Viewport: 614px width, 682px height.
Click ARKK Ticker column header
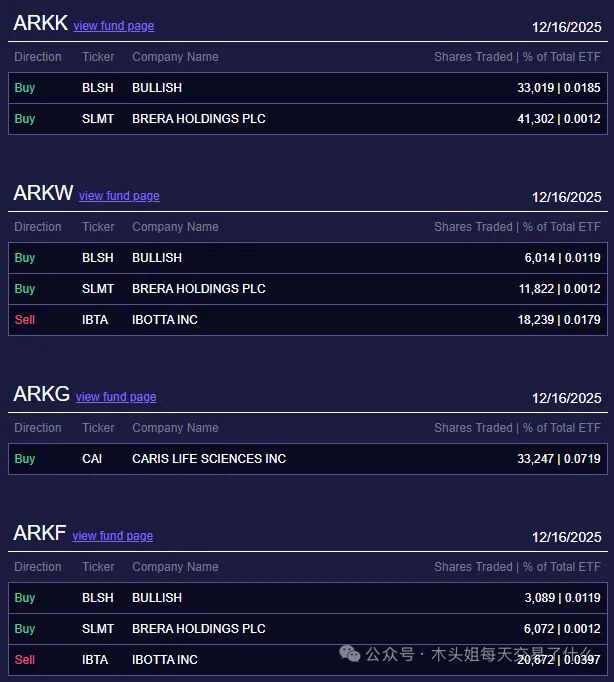click(x=98, y=57)
